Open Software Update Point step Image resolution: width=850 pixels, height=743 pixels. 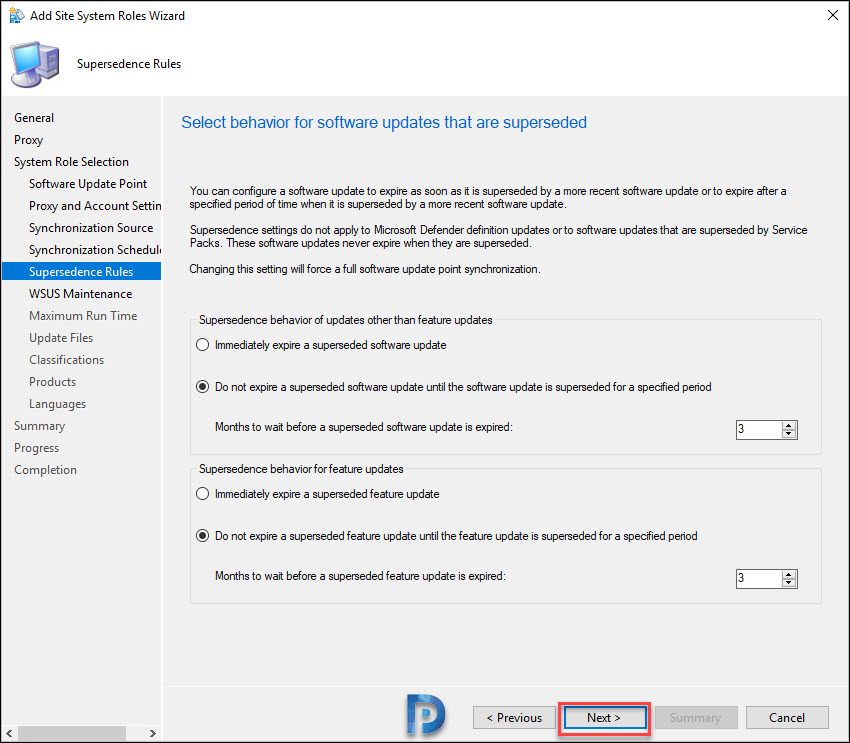pos(88,184)
